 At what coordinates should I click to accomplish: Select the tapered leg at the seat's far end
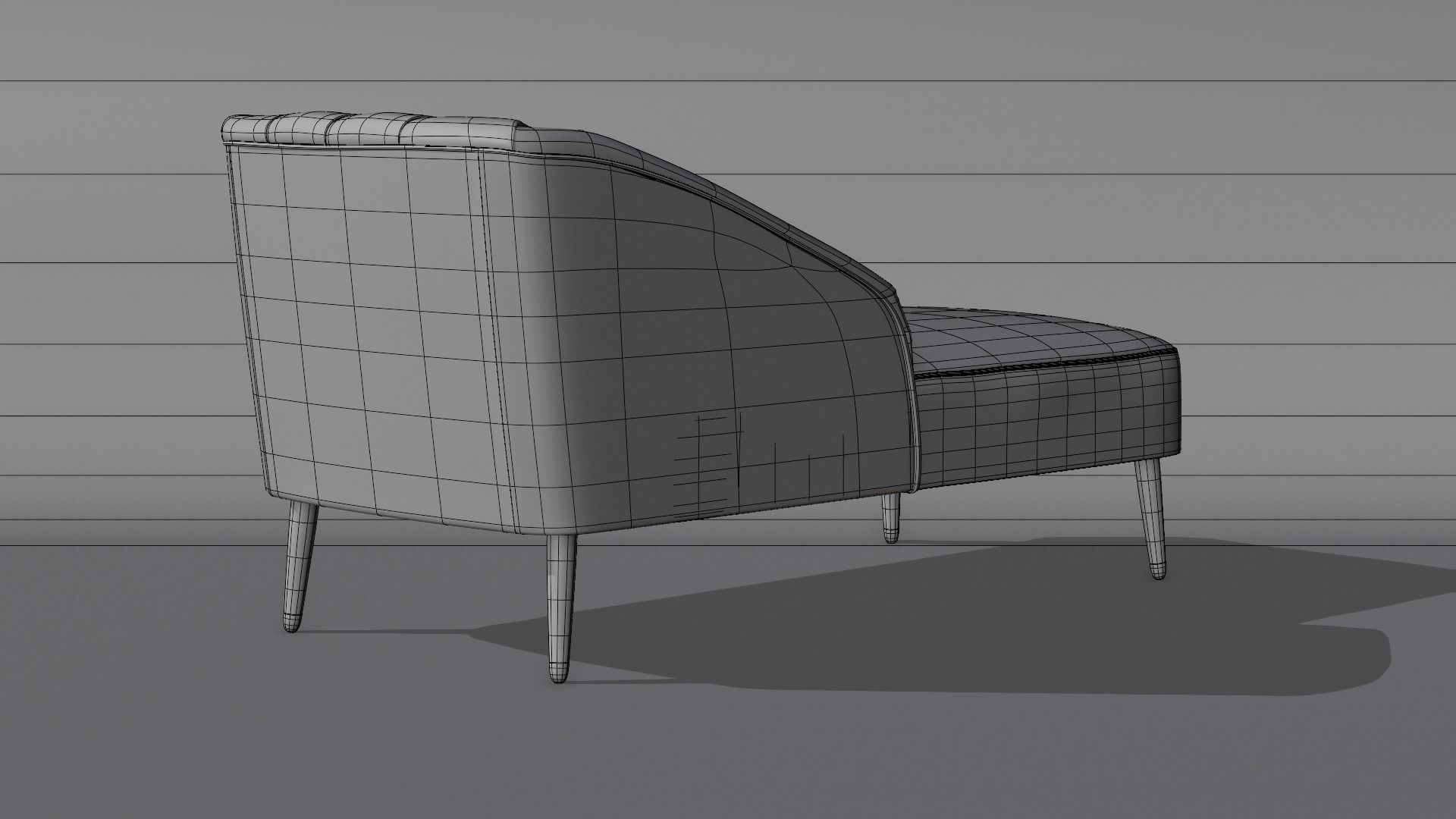(x=1150, y=520)
